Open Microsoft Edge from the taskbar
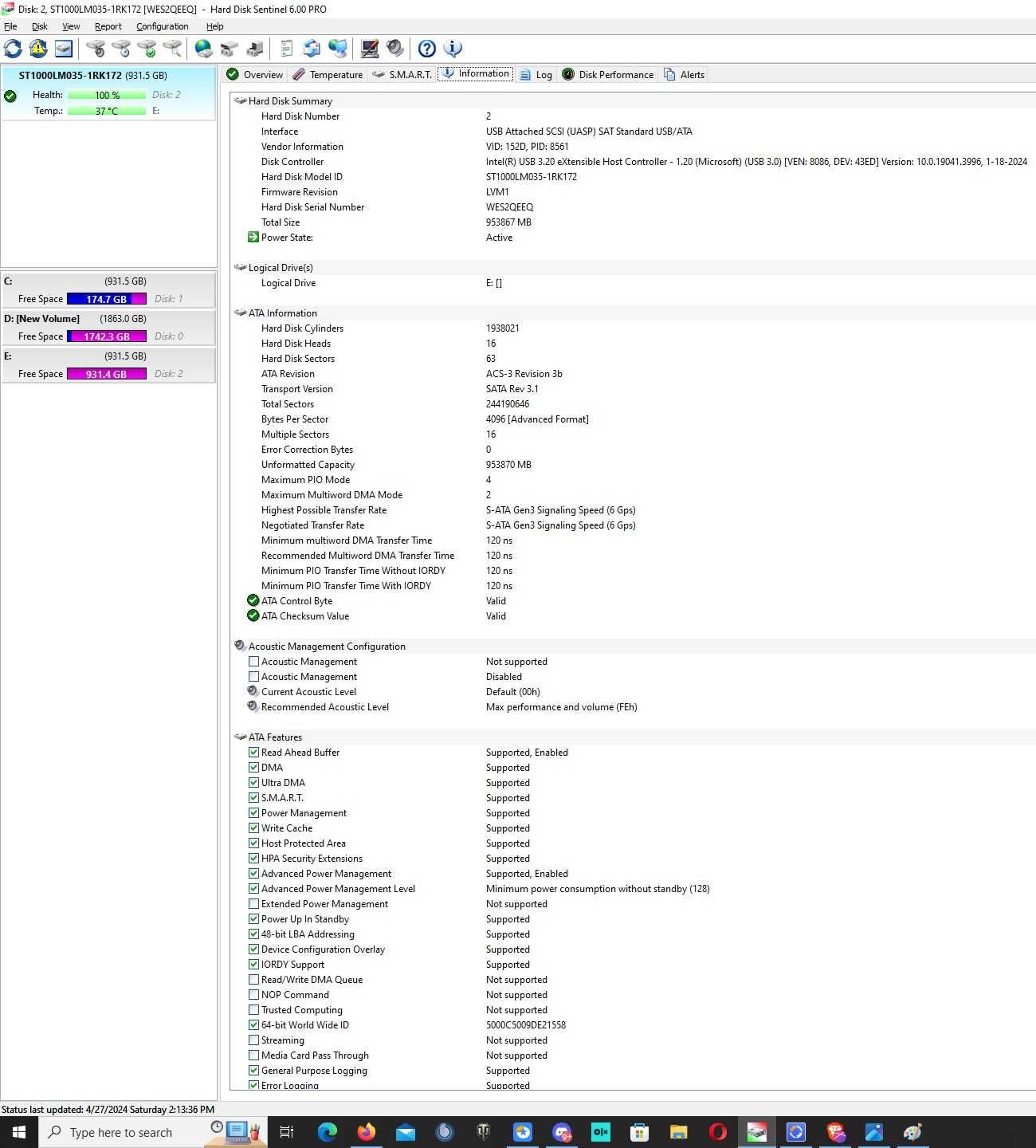Viewport: 1036px width, 1148px height. coord(328,1131)
